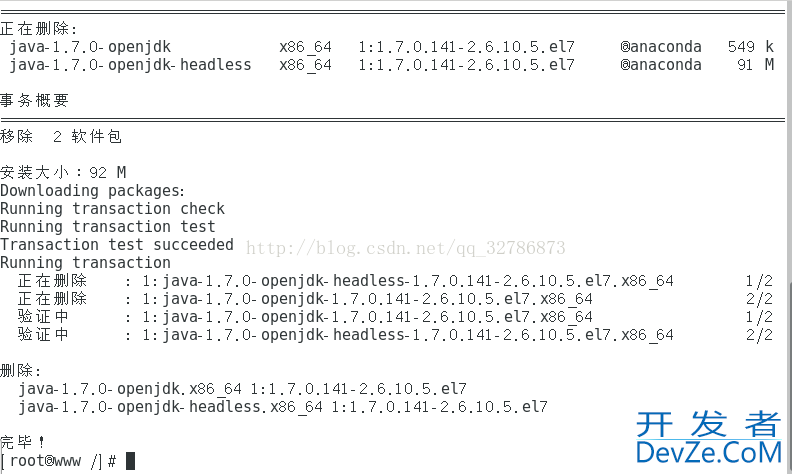Click the root@www shell prompt text
792x474 pixels.
59,461
